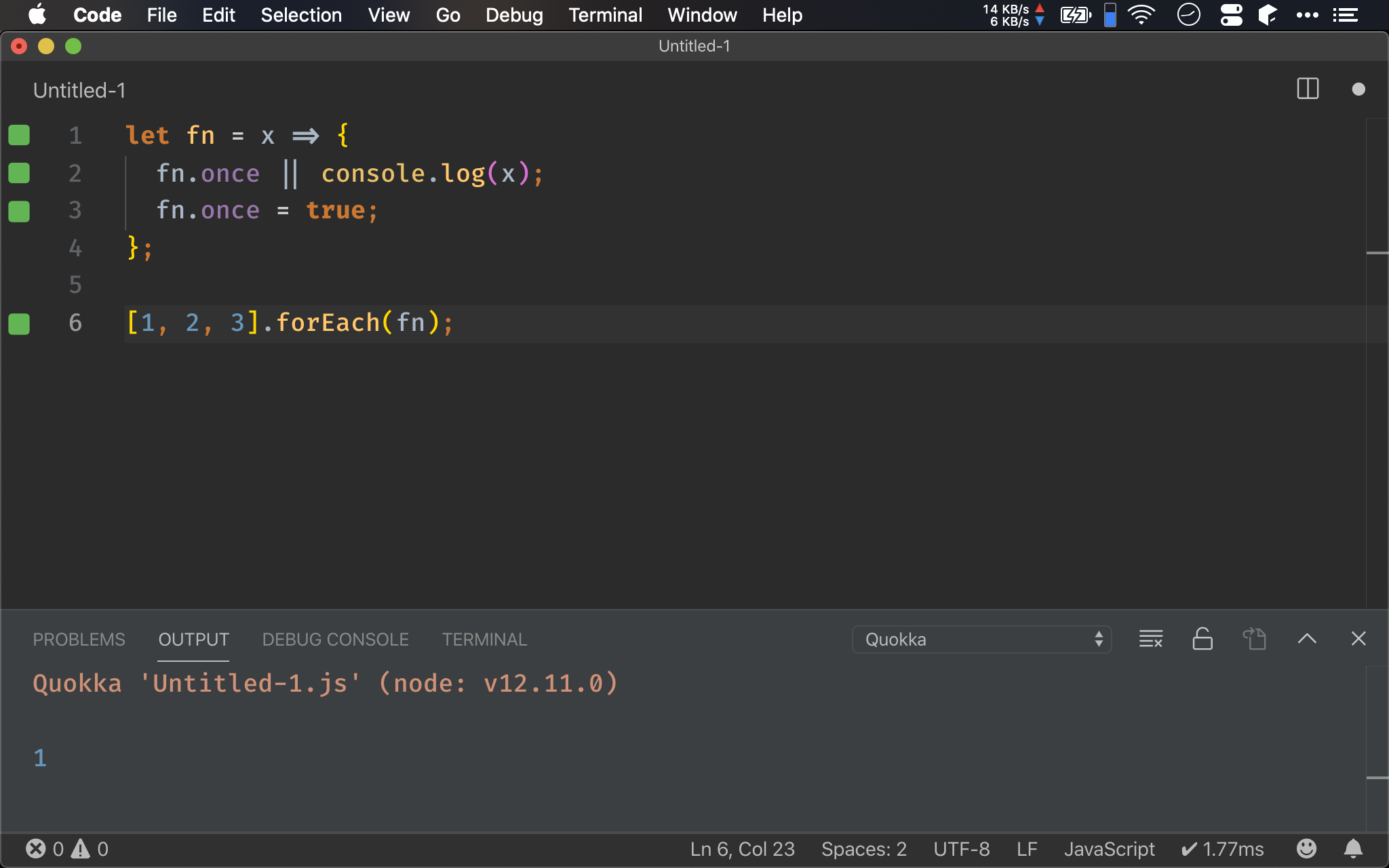Image resolution: width=1389 pixels, height=868 pixels.
Task: Click the feedback smiley icon
Action: click(1306, 848)
